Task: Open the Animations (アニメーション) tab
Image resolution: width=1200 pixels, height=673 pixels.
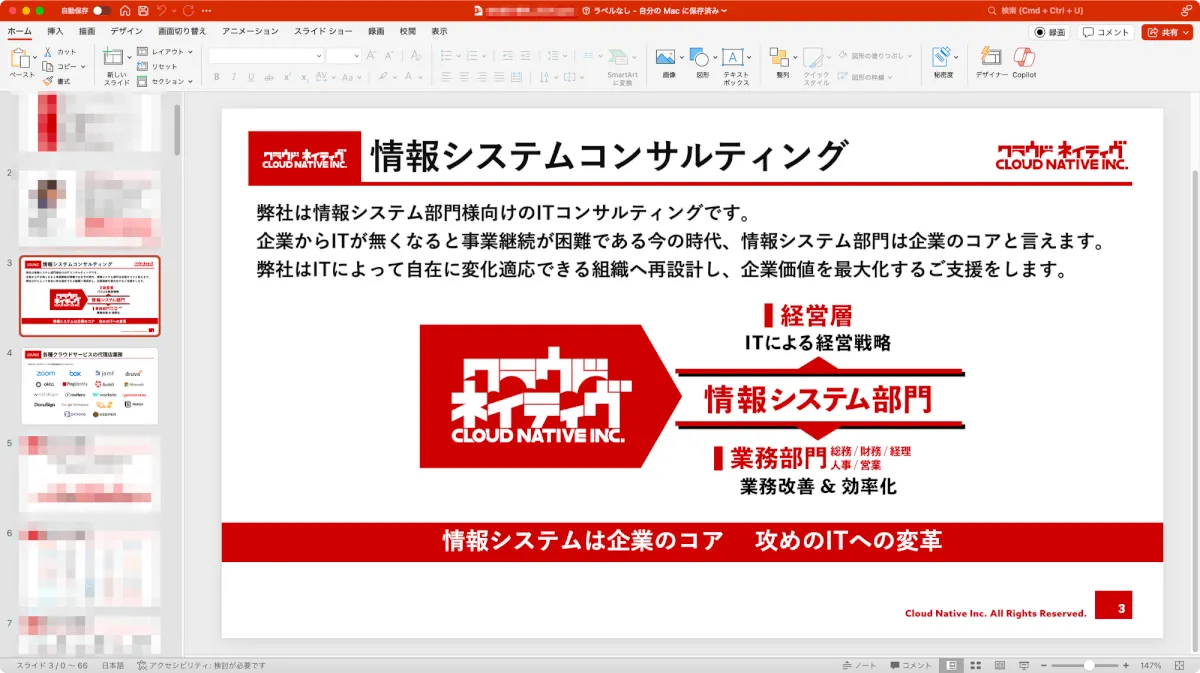Action: (x=251, y=32)
